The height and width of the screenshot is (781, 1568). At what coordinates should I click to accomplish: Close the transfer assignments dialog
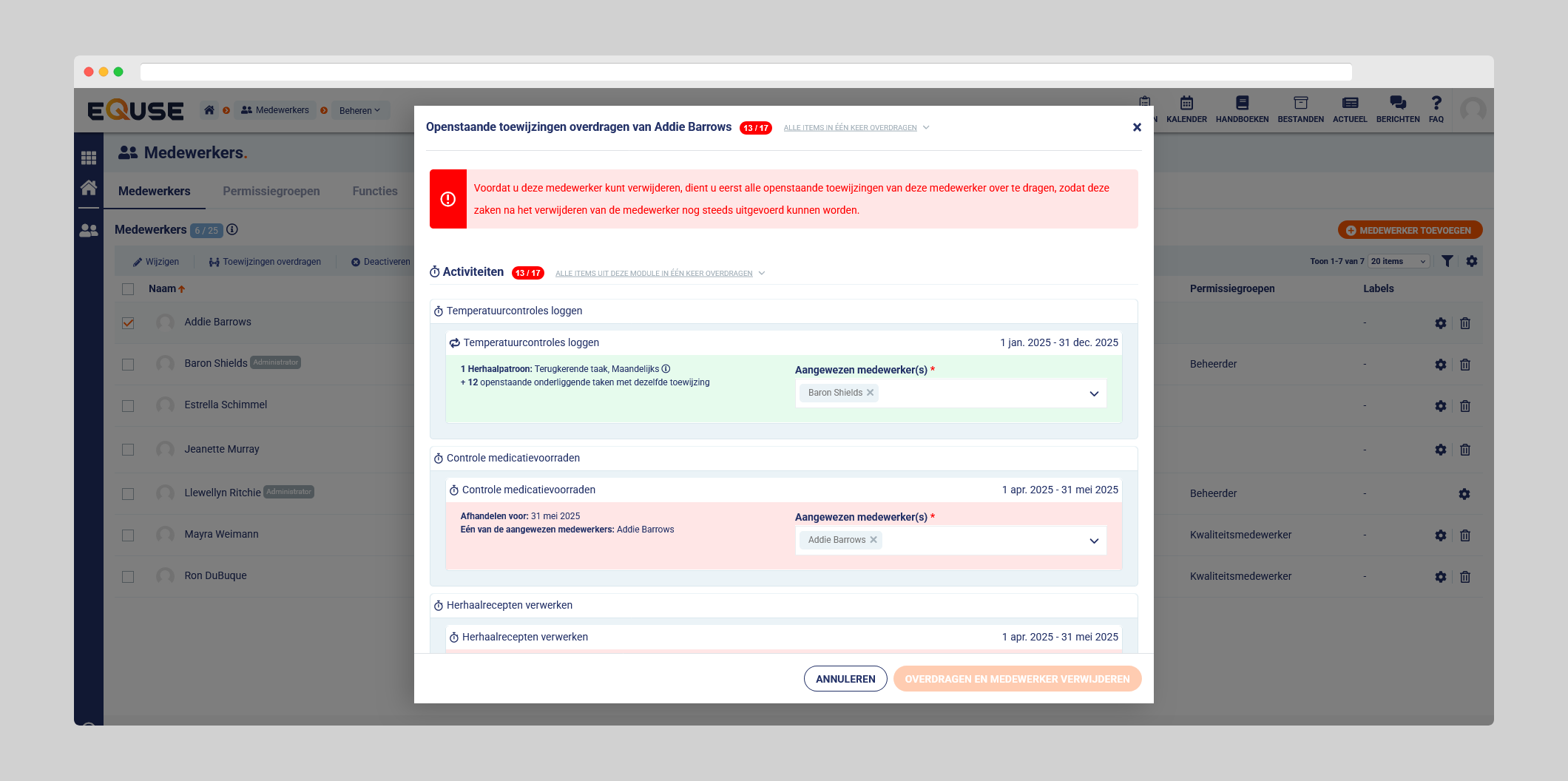1137,127
